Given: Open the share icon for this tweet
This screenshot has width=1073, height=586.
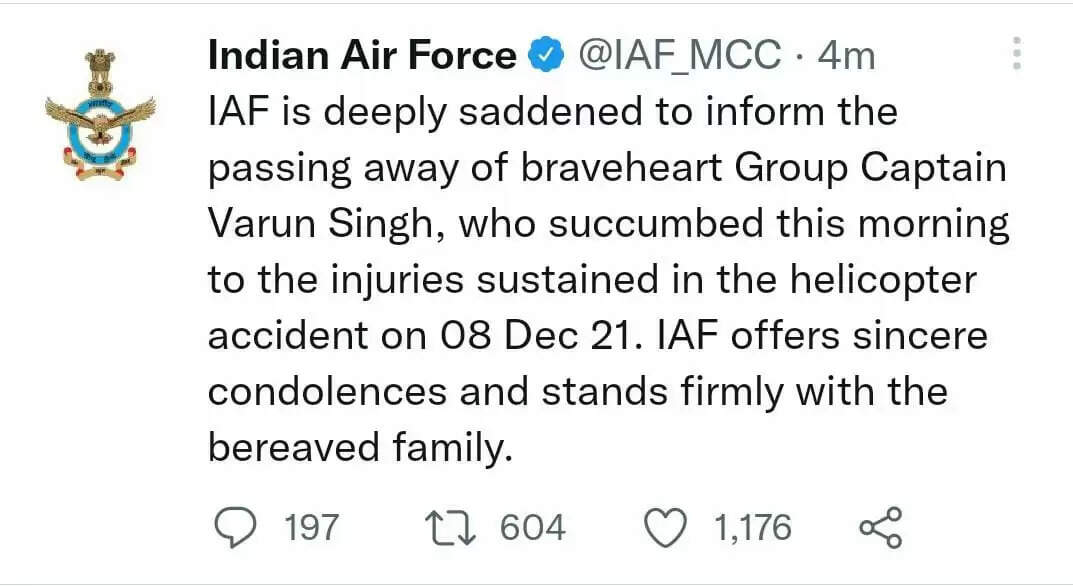Looking at the screenshot, I should click(881, 528).
